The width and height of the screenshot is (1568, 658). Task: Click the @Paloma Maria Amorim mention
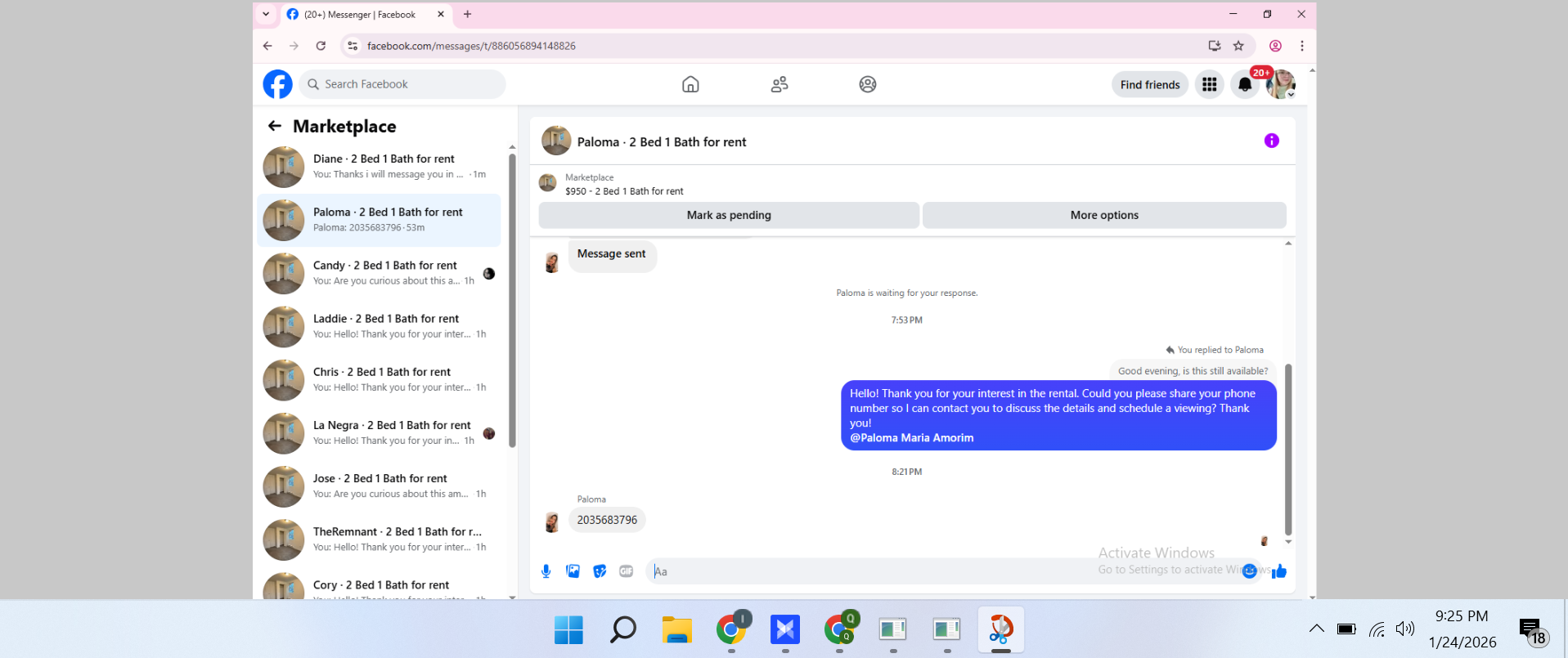point(911,438)
